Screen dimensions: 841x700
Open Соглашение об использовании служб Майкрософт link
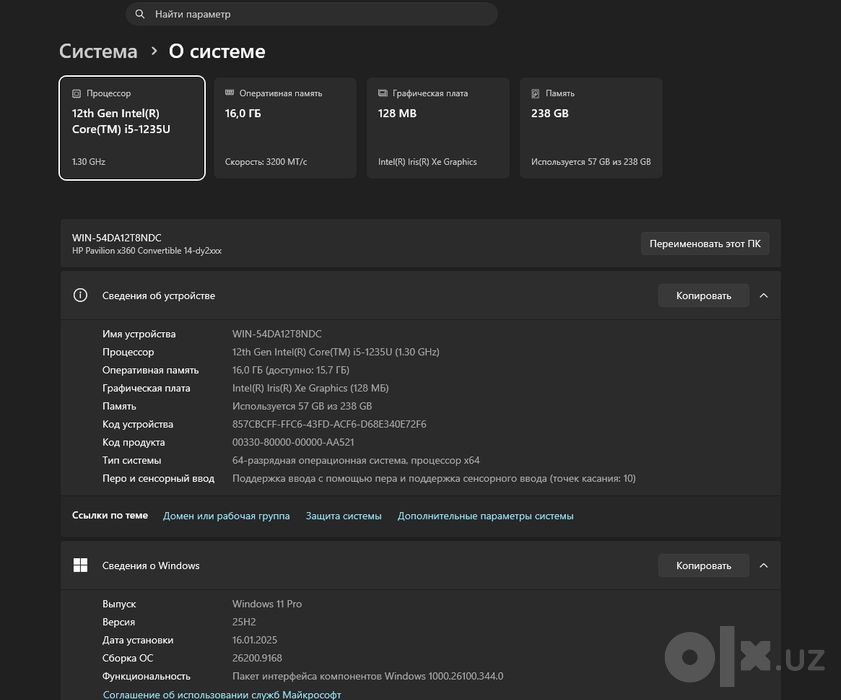pyautogui.click(x=222, y=694)
